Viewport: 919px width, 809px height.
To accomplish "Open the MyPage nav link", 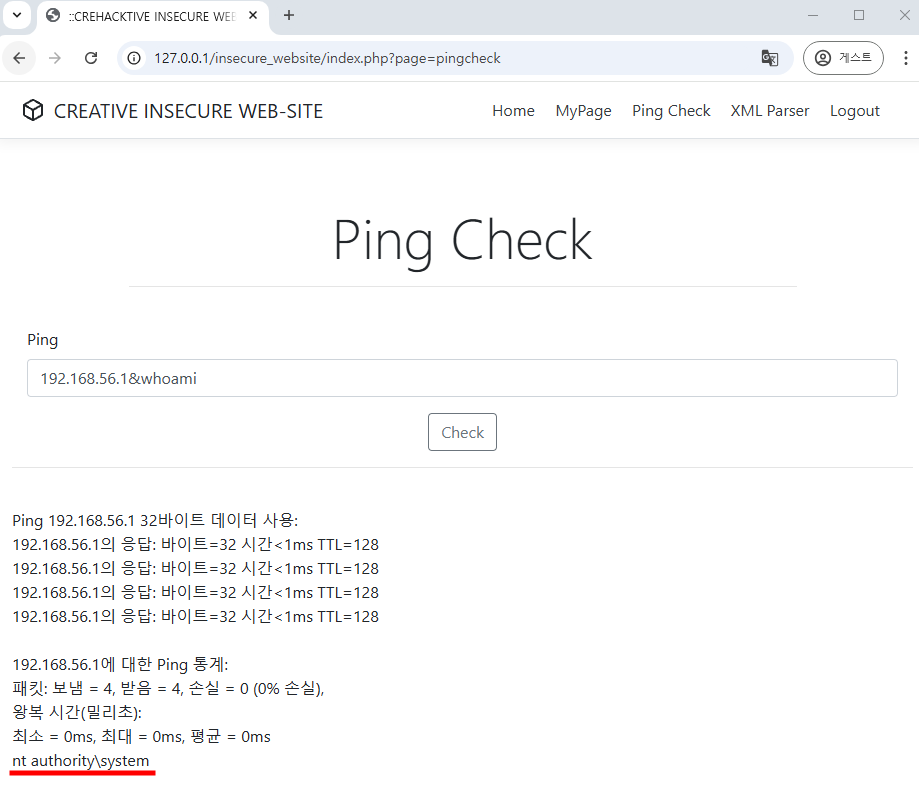I will pyautogui.click(x=583, y=111).
